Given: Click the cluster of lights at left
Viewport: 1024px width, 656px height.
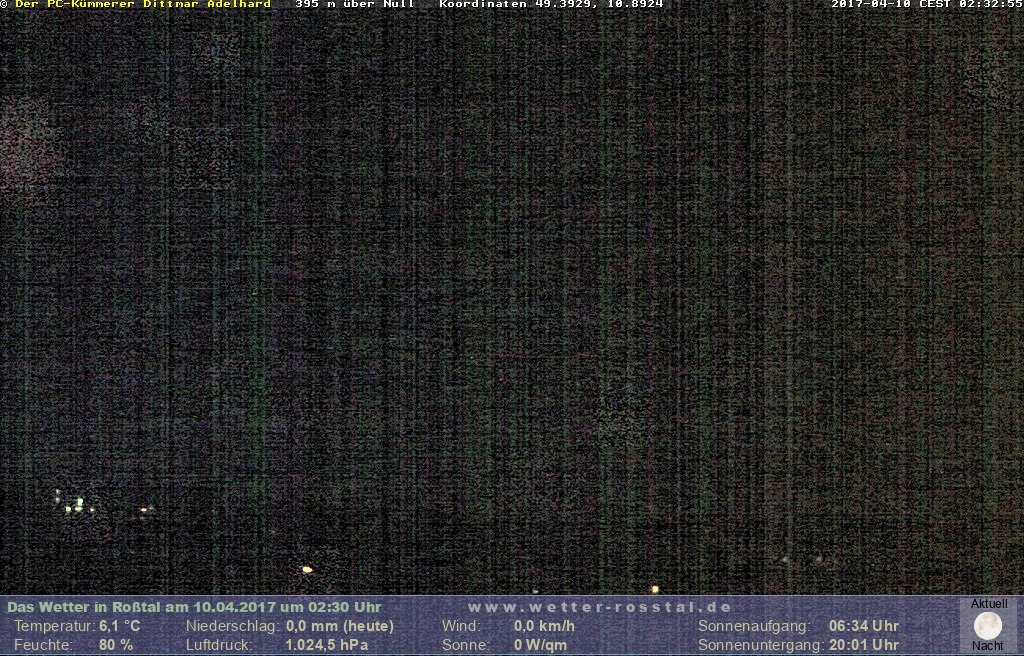Looking at the screenshot, I should click(74, 503).
